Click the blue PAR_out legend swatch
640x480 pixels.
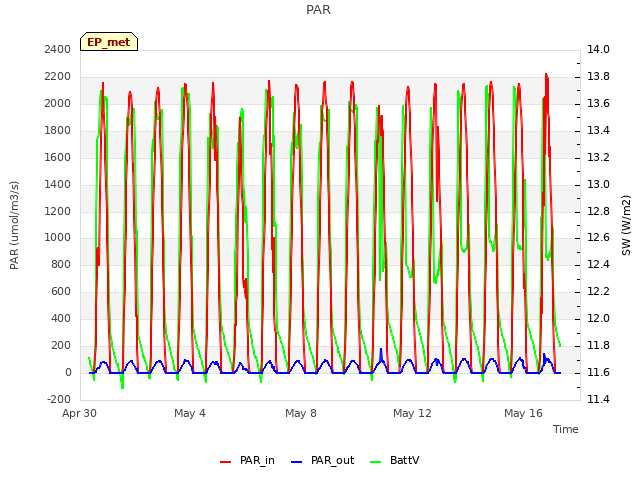296,462
